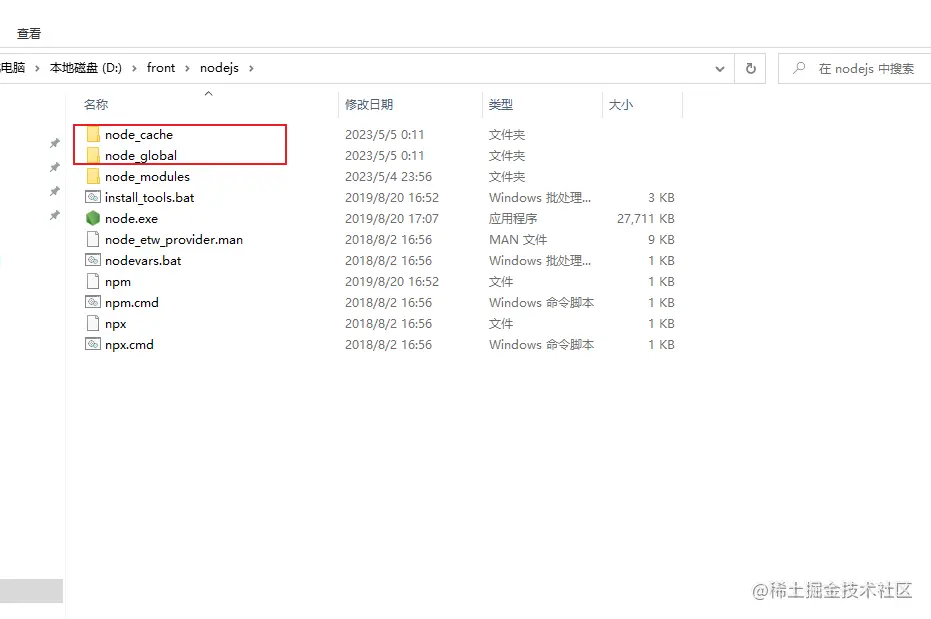
Task: Click the first quick-access pin icon
Action: 55,143
